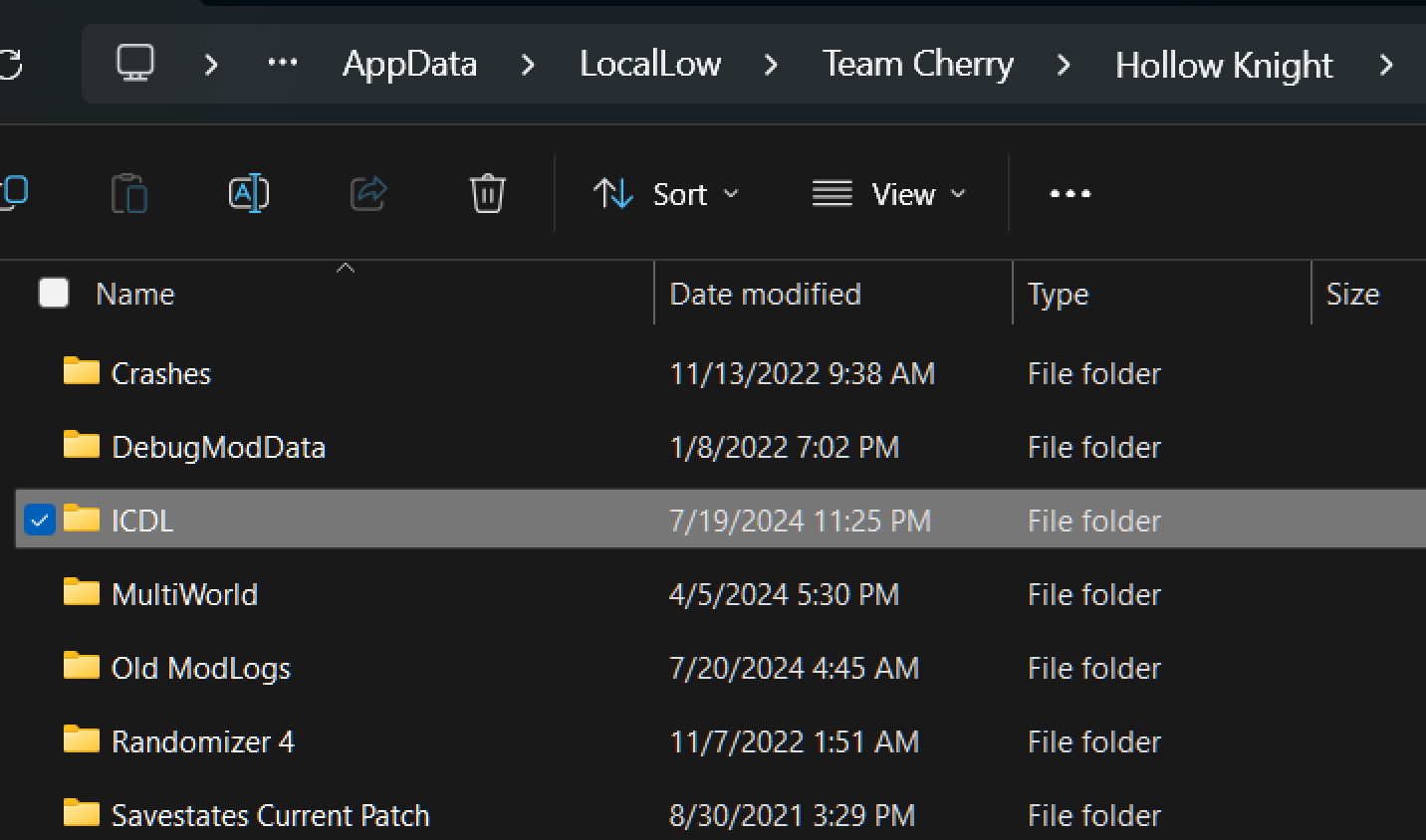Go to the LocalLow breadcrumb
Screen dimensions: 1426x840
coord(650,64)
